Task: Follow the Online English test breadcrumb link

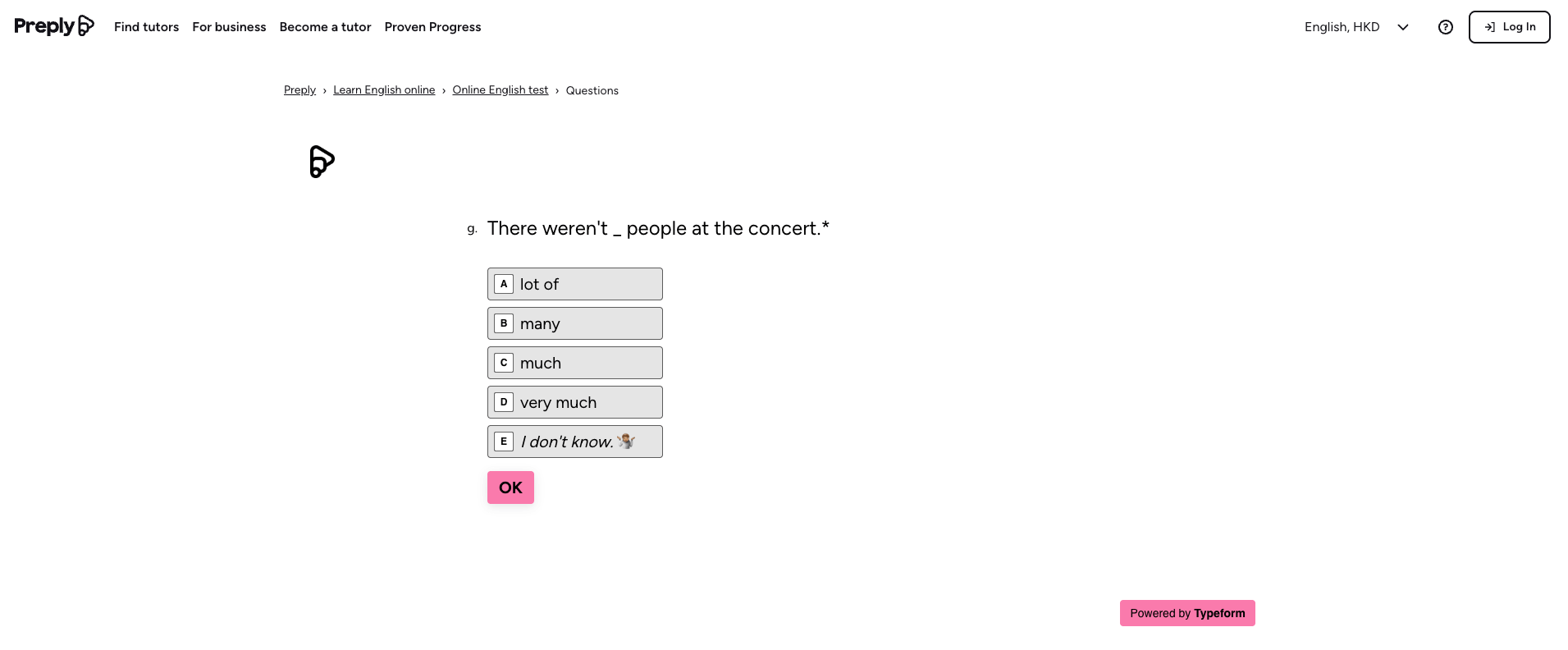Action: [501, 90]
